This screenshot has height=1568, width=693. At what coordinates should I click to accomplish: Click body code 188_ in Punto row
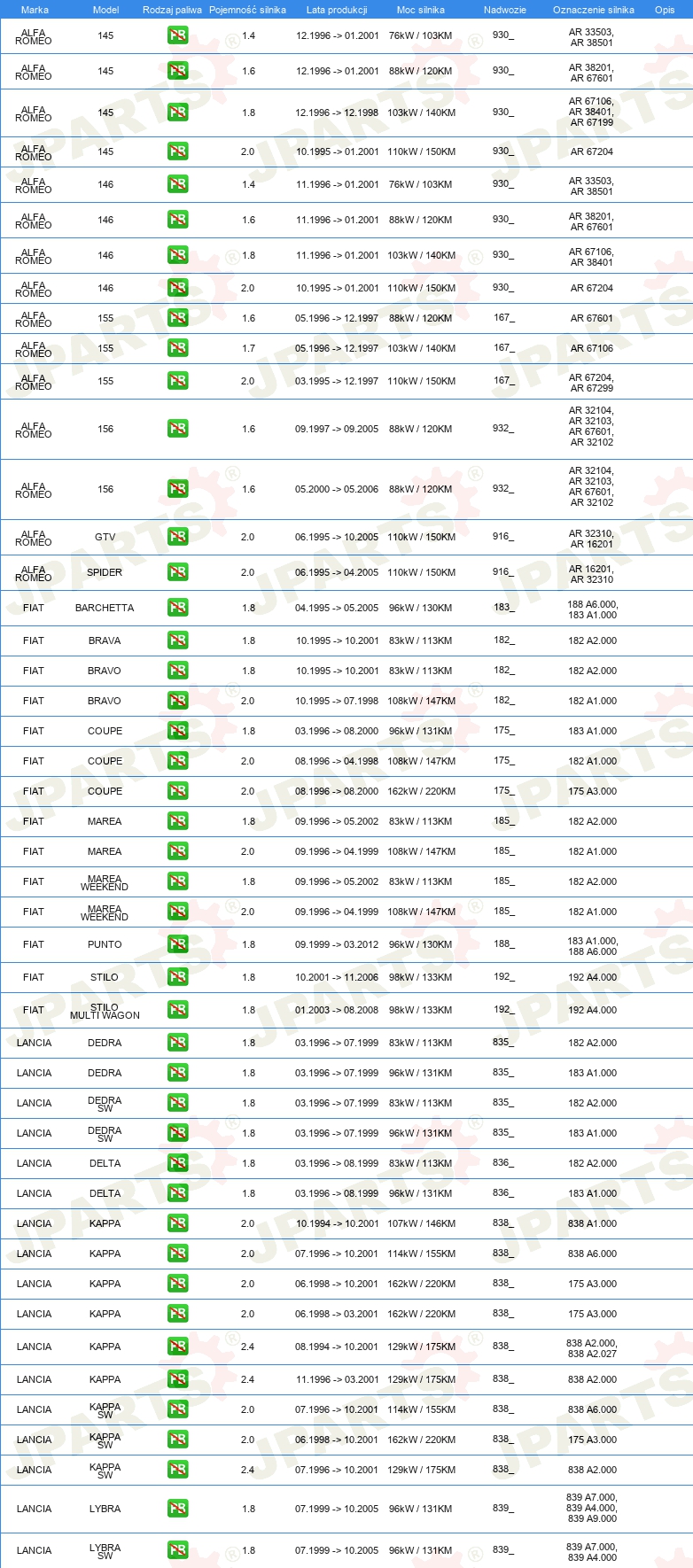pos(503,943)
